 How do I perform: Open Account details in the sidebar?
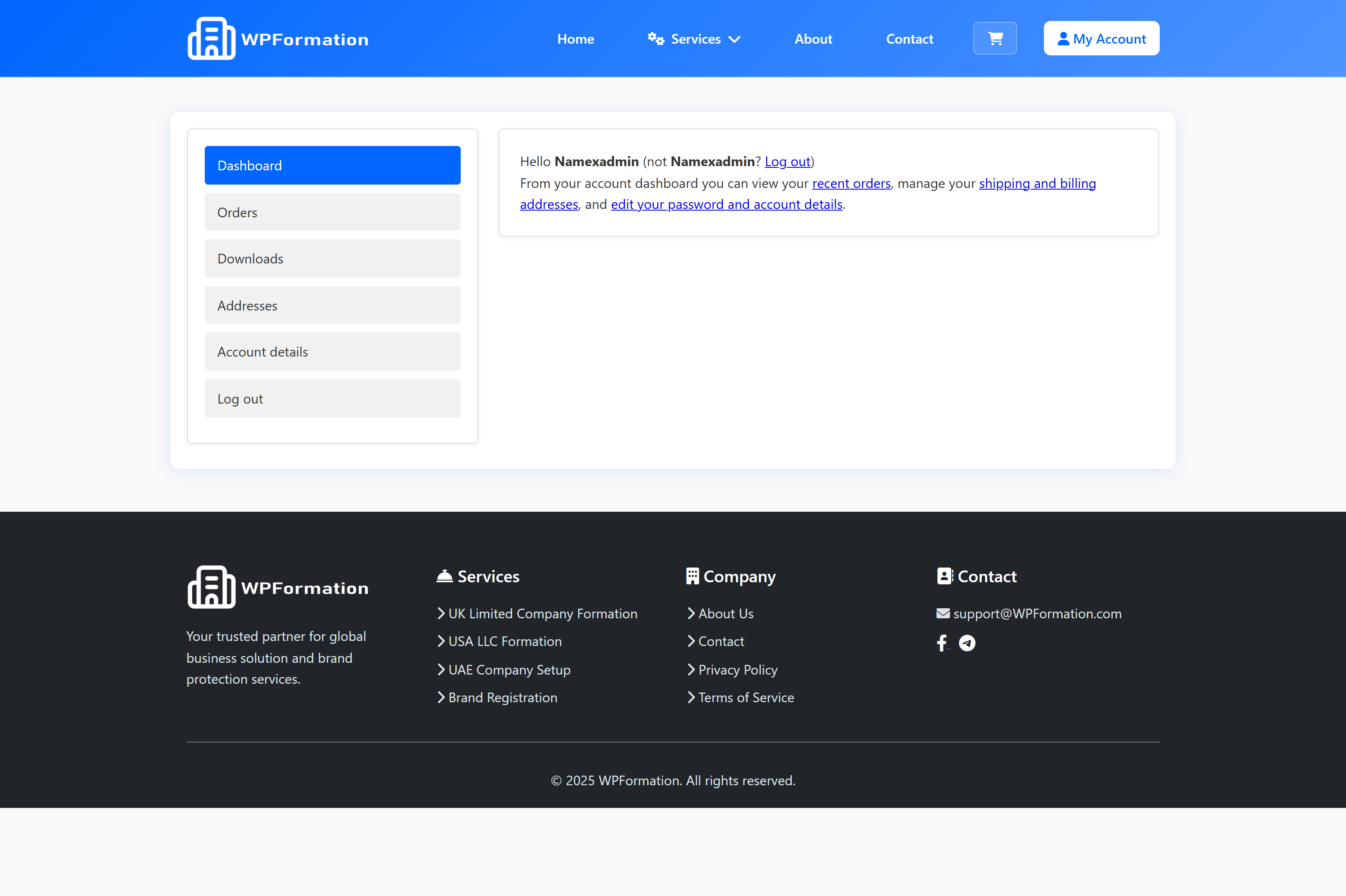click(x=332, y=352)
